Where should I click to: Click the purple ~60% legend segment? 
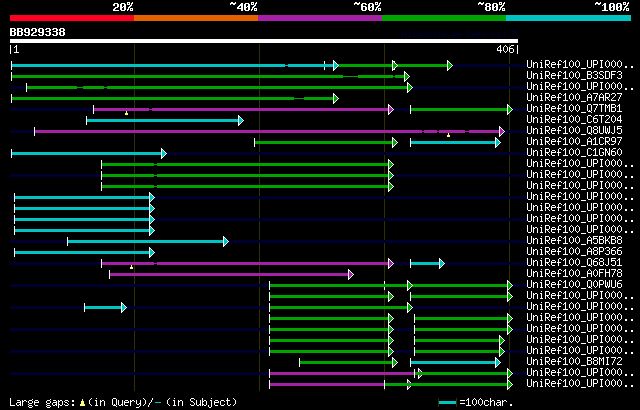(x=320, y=18)
